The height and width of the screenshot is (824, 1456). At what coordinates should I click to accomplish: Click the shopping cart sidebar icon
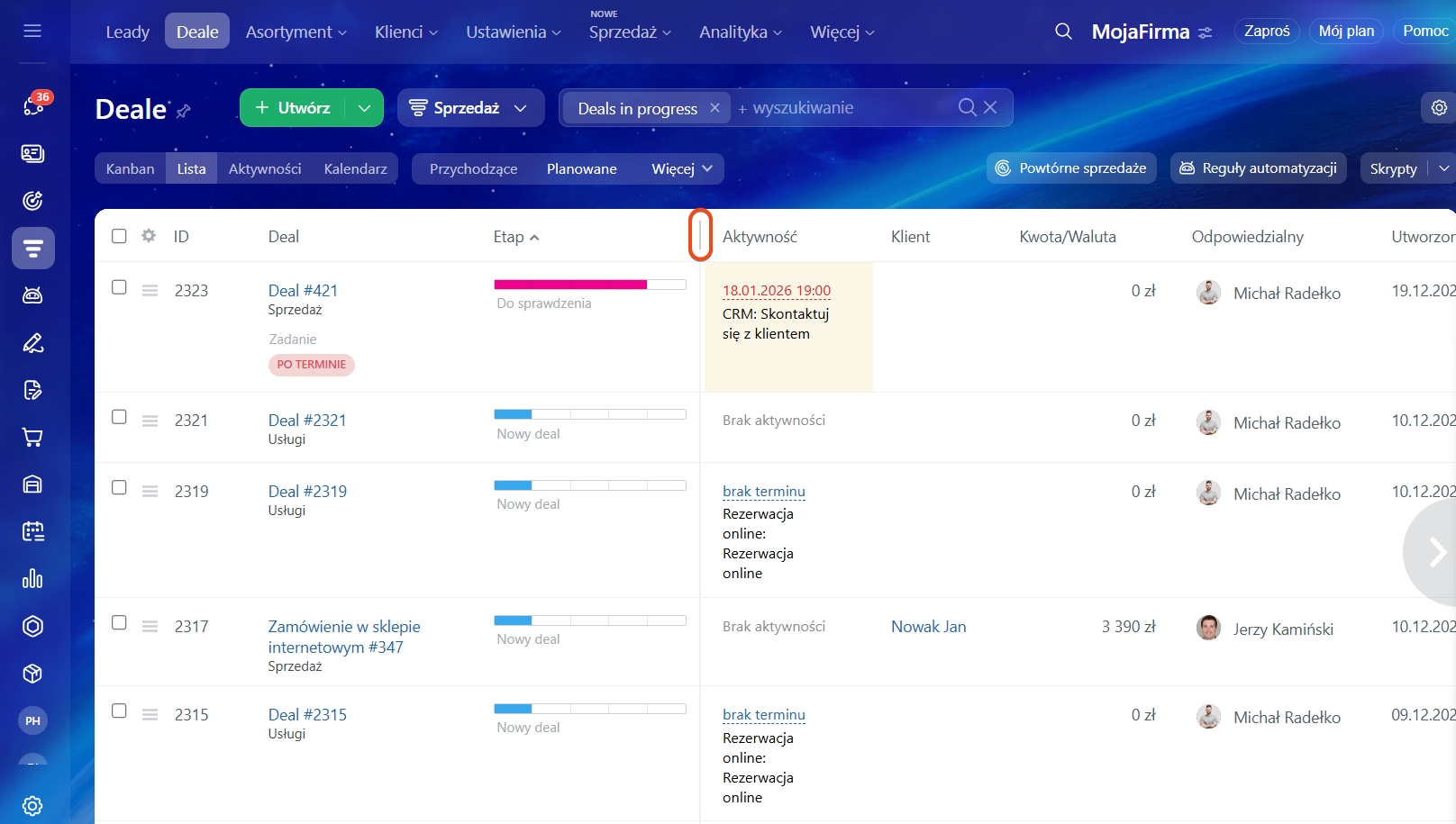click(x=32, y=438)
